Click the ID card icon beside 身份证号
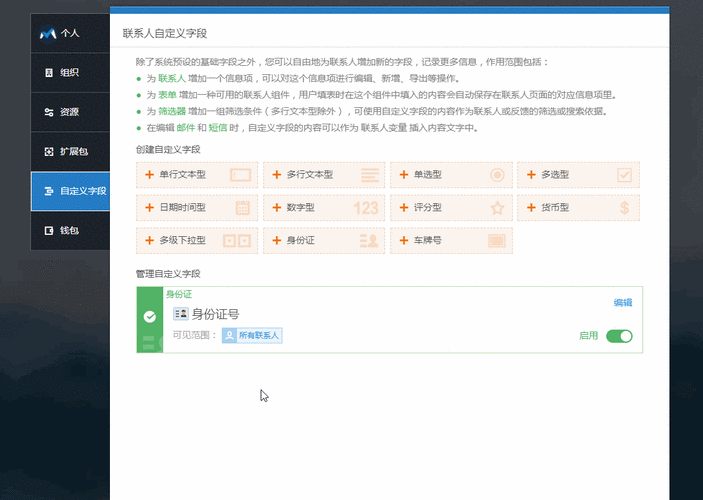 181,314
